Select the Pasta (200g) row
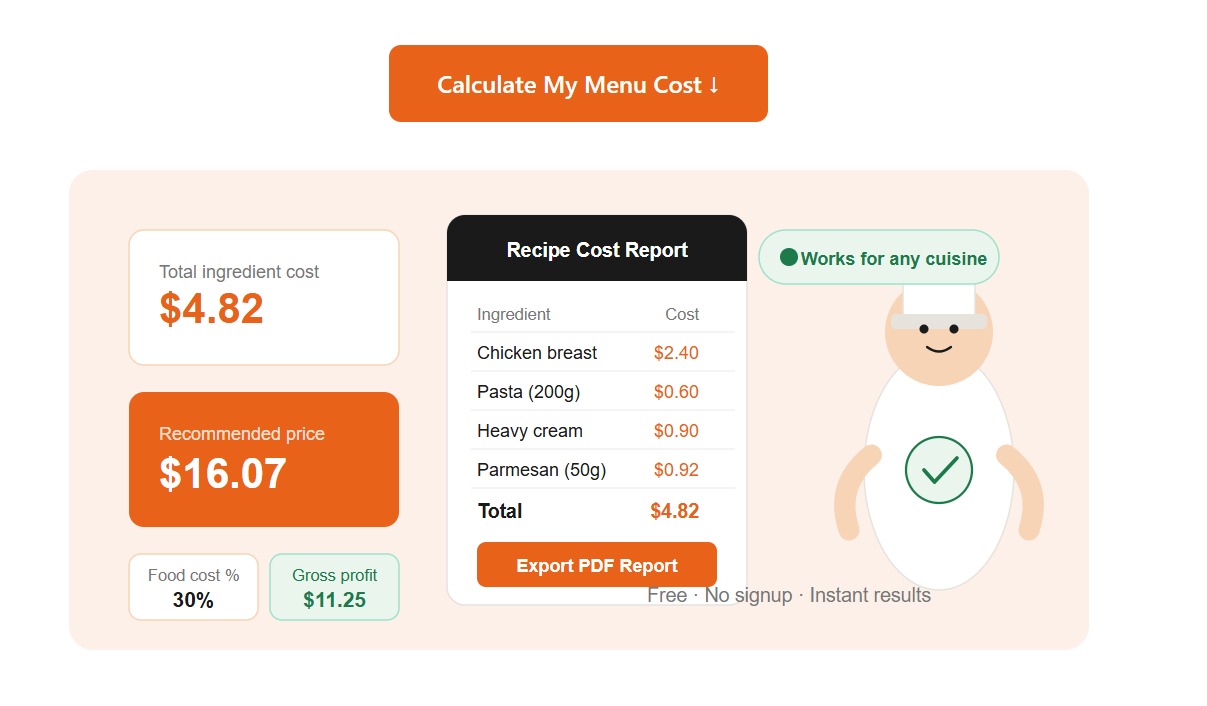Screen dimensions: 1207x706 [x=603, y=392]
